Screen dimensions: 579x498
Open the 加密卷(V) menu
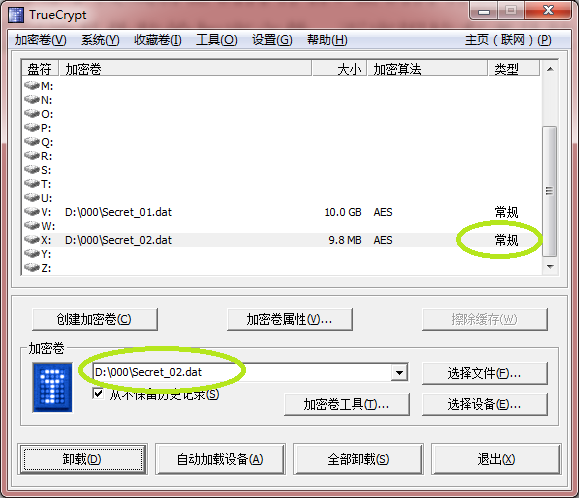[41, 40]
